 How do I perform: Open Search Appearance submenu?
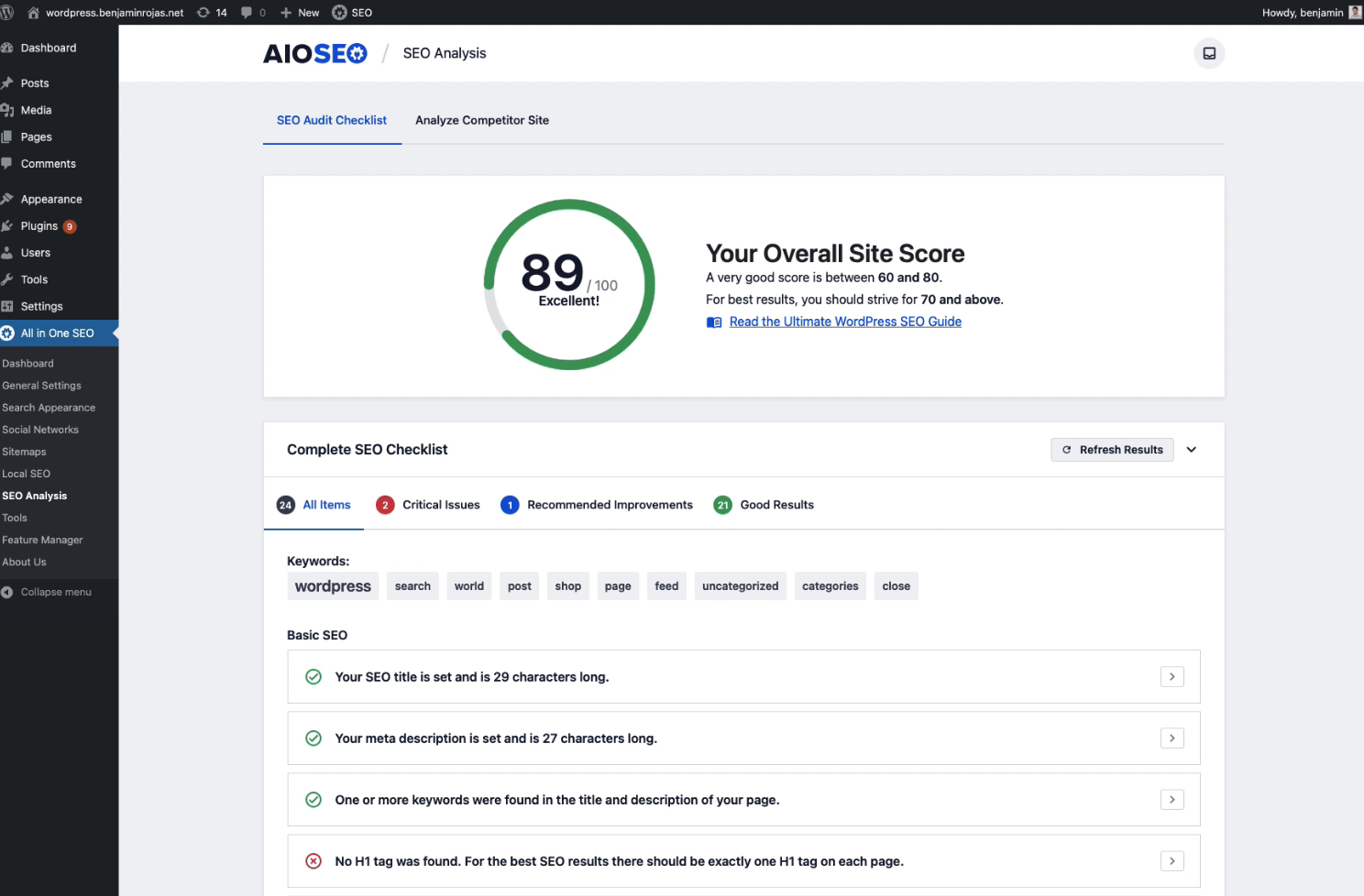click(49, 408)
